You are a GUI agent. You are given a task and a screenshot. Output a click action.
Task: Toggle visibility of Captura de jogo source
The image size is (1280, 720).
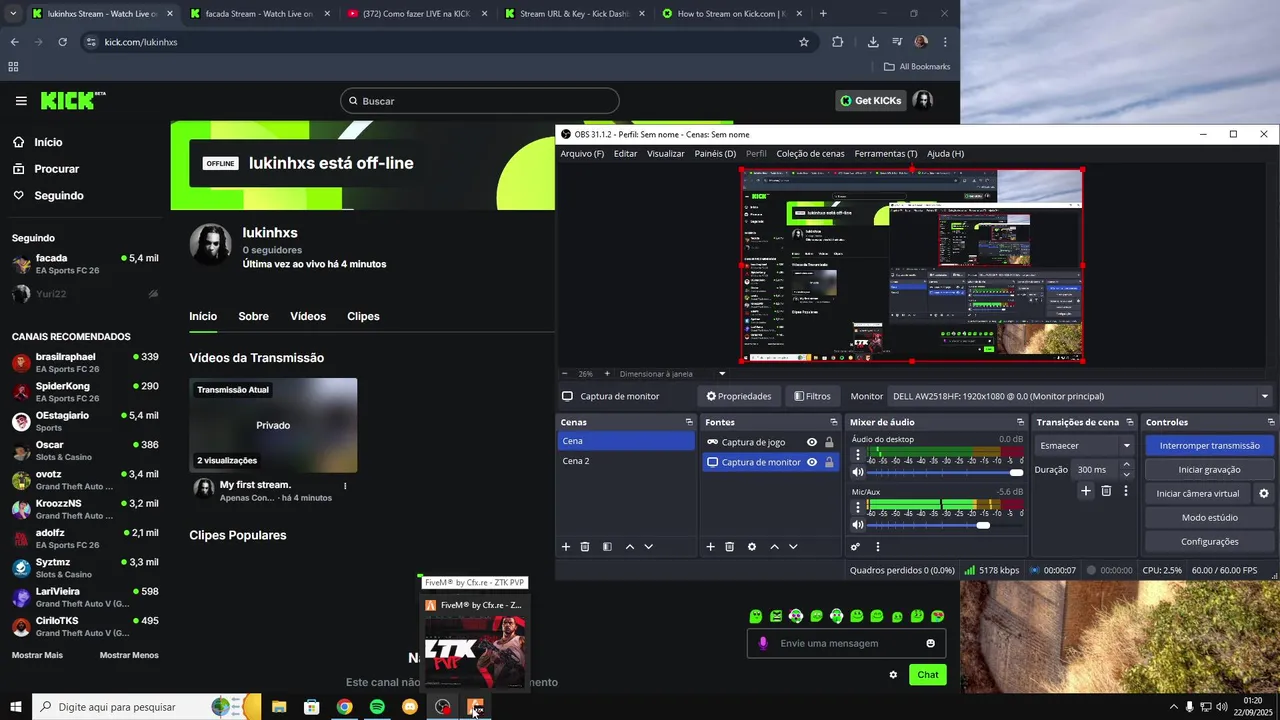(x=812, y=442)
